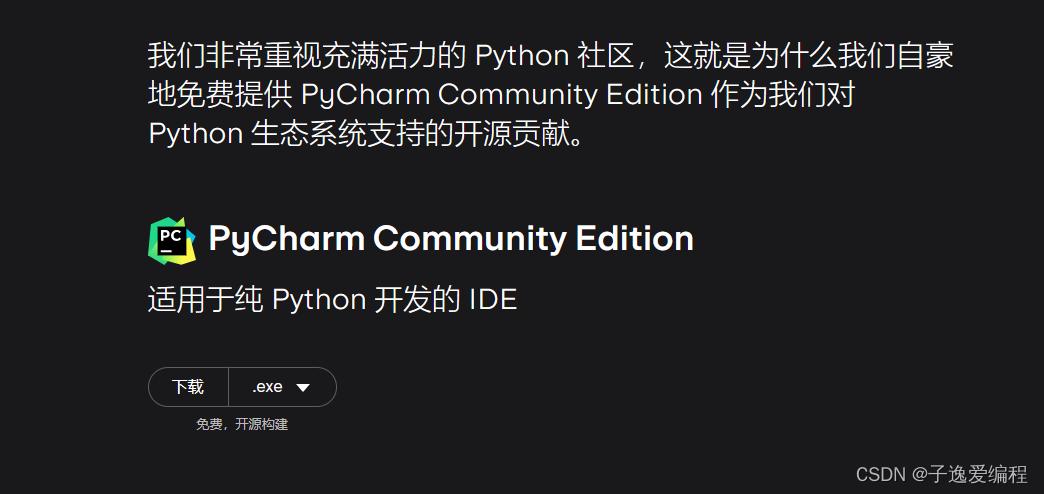Viewport: 1044px width, 494px height.
Task: Click the word PyCharm in the heading
Action: pyautogui.click(x=287, y=238)
